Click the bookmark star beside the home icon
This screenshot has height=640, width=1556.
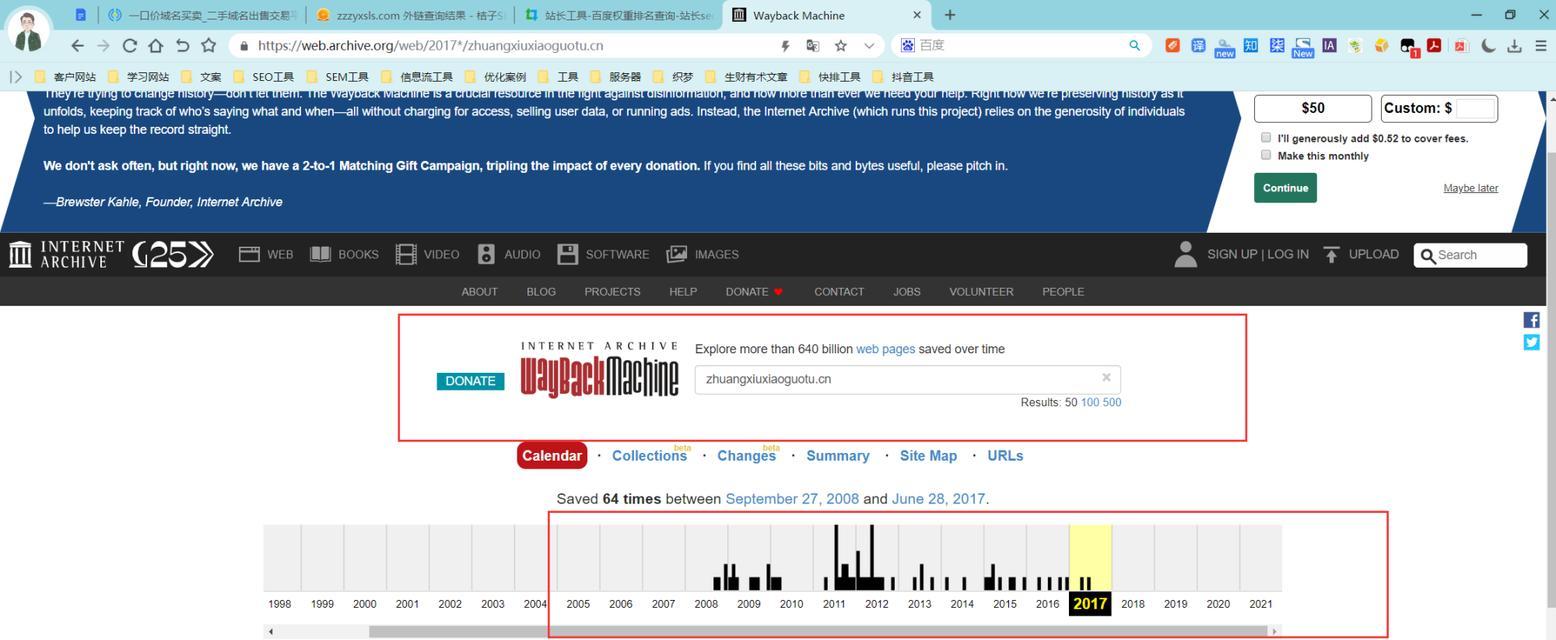208,45
